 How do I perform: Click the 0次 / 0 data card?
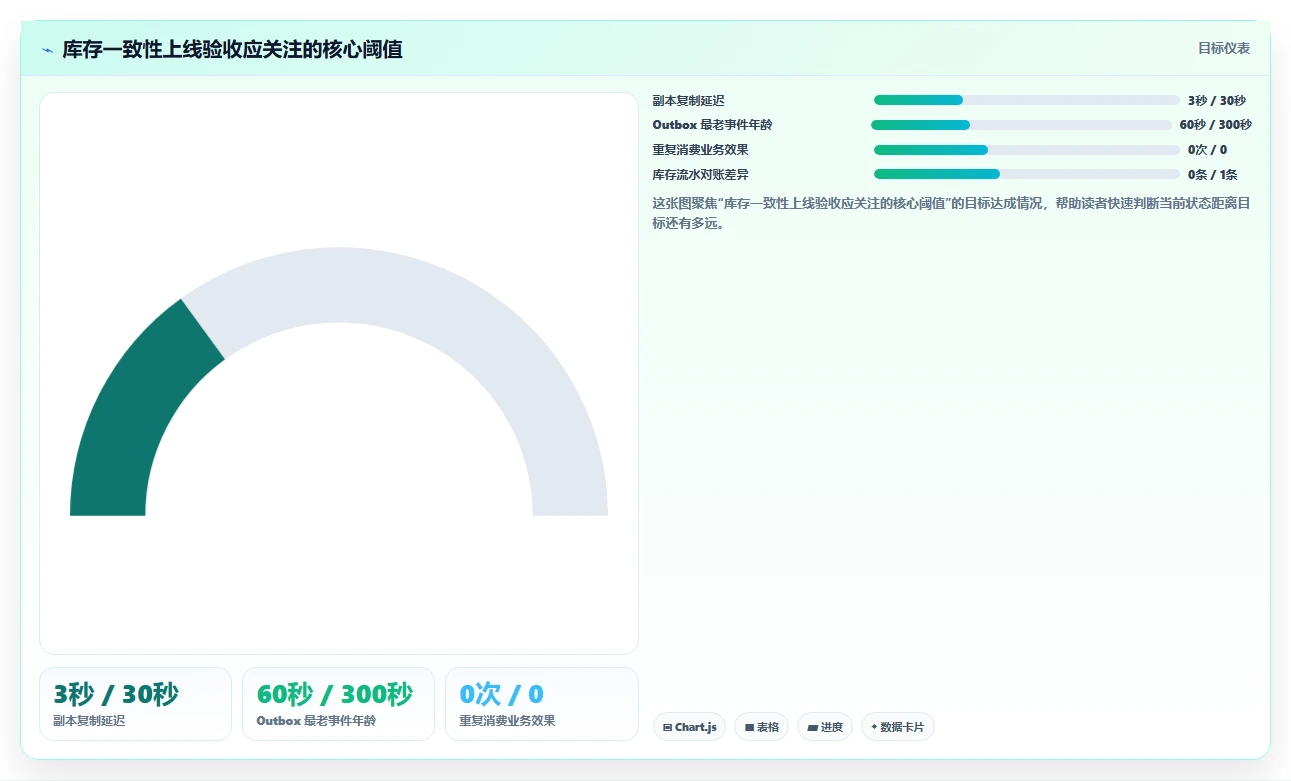click(x=541, y=704)
